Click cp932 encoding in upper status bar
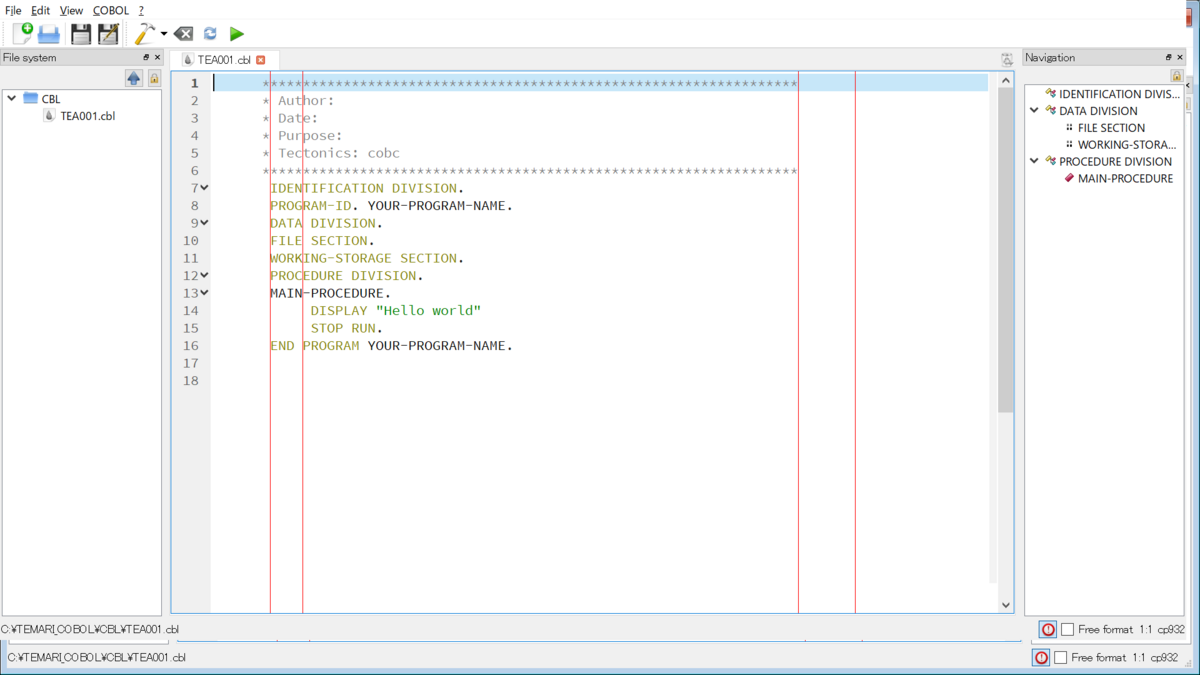Screen dimensions: 1200x675 [1171, 630]
